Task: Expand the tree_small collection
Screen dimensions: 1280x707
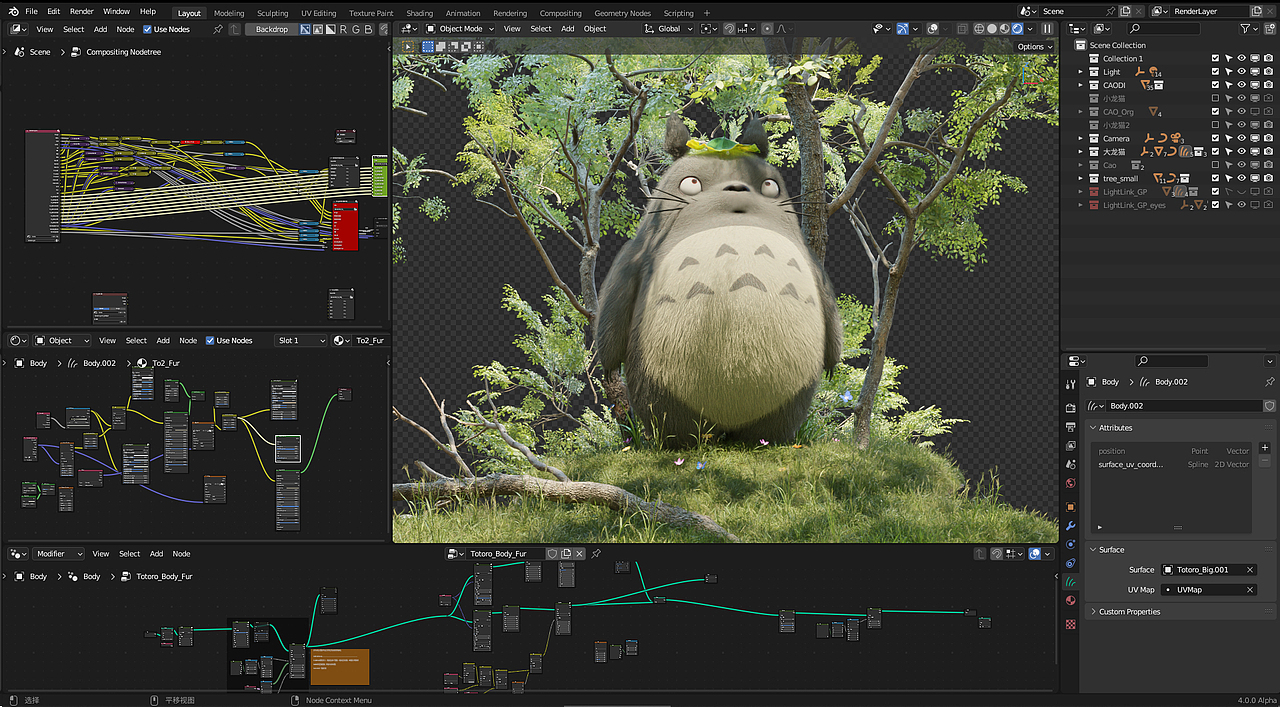Action: coord(1081,178)
